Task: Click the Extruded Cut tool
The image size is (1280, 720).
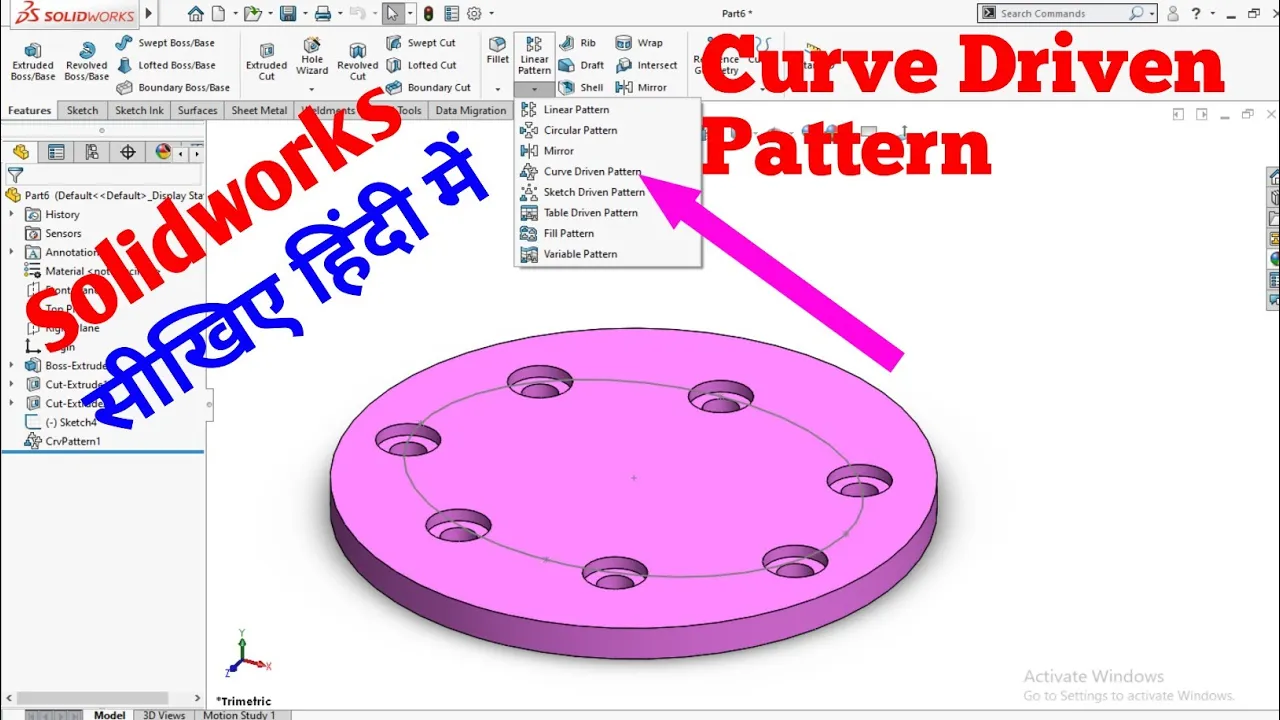Action: (x=266, y=62)
